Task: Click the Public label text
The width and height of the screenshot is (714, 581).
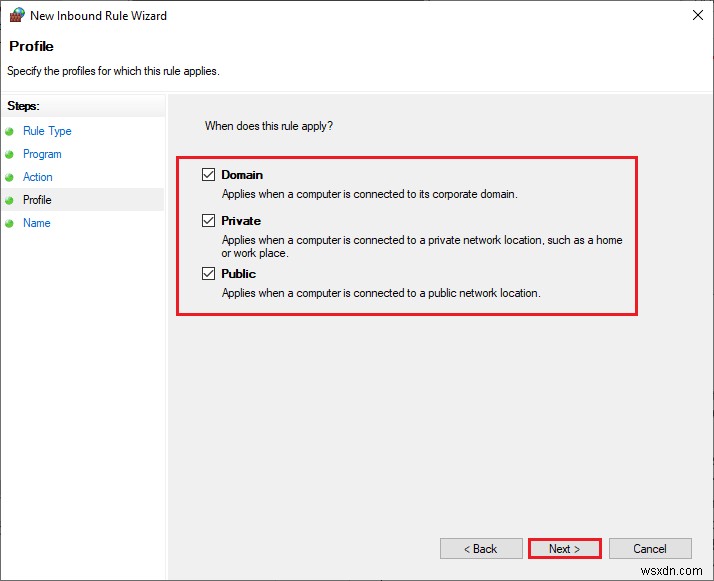Action: [x=239, y=274]
